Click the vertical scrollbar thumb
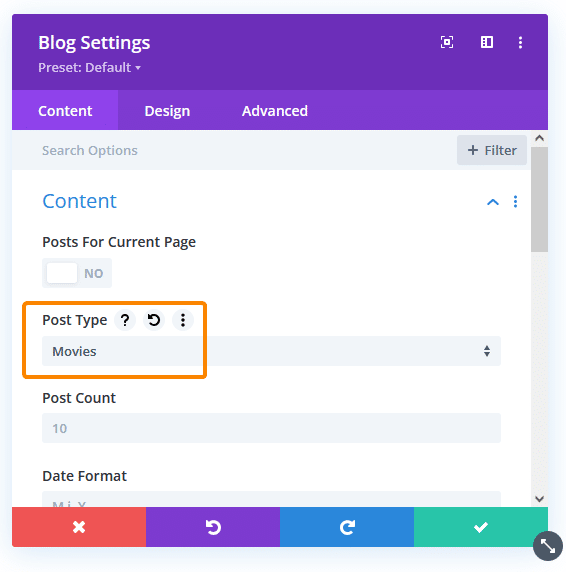Image resolution: width=566 pixels, height=572 pixels. (539, 199)
